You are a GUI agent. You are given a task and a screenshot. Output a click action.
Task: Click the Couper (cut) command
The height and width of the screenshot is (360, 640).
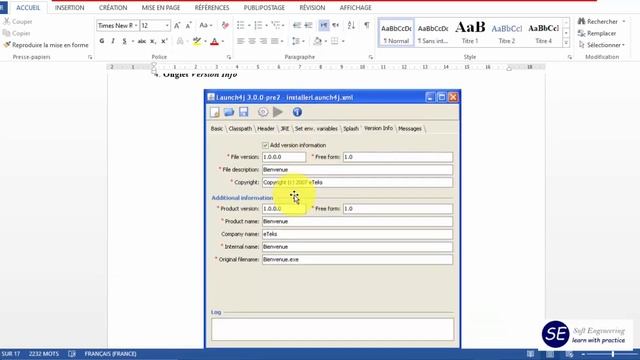tap(18, 21)
